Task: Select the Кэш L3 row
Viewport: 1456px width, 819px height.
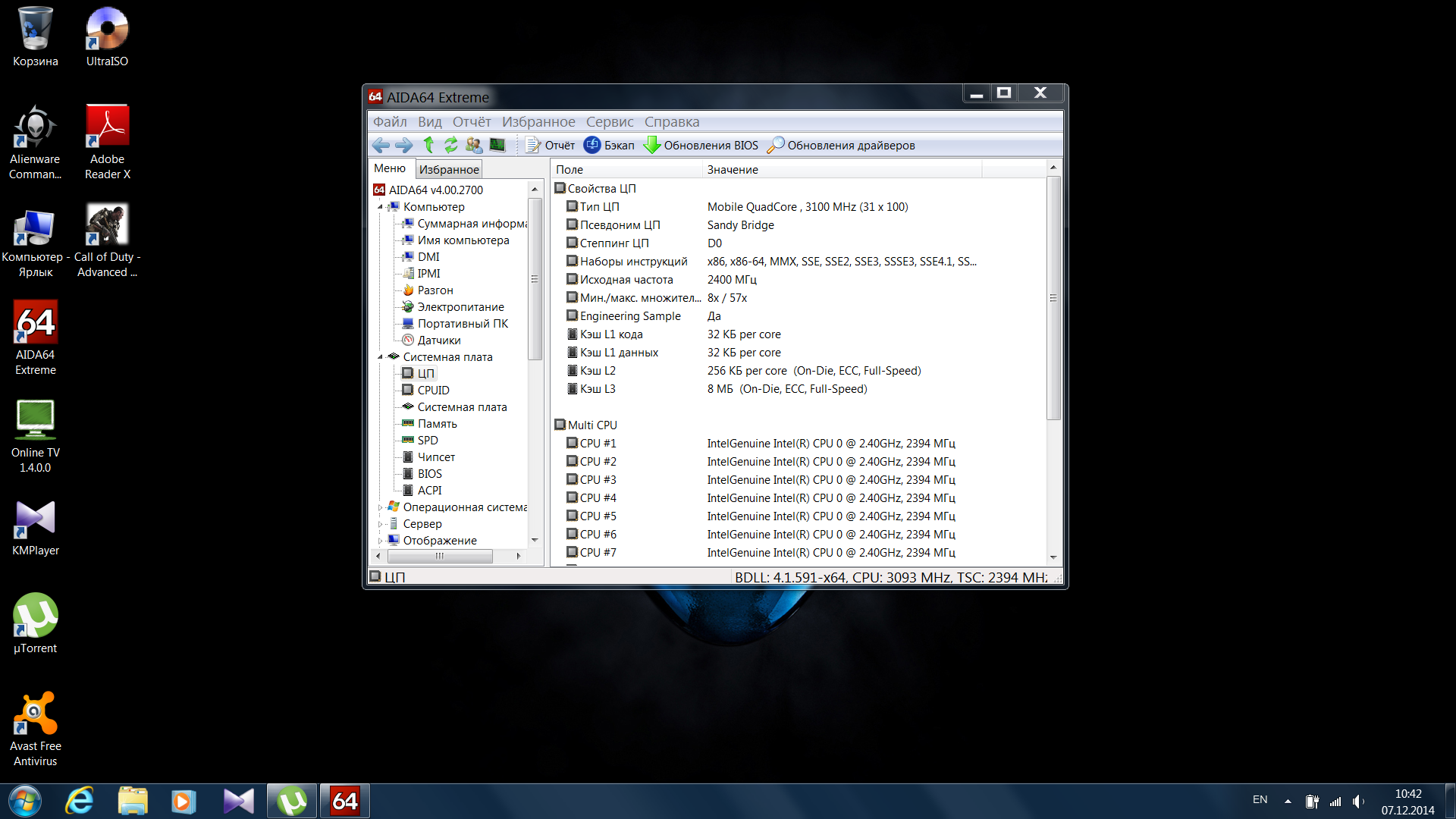Action: [x=799, y=389]
